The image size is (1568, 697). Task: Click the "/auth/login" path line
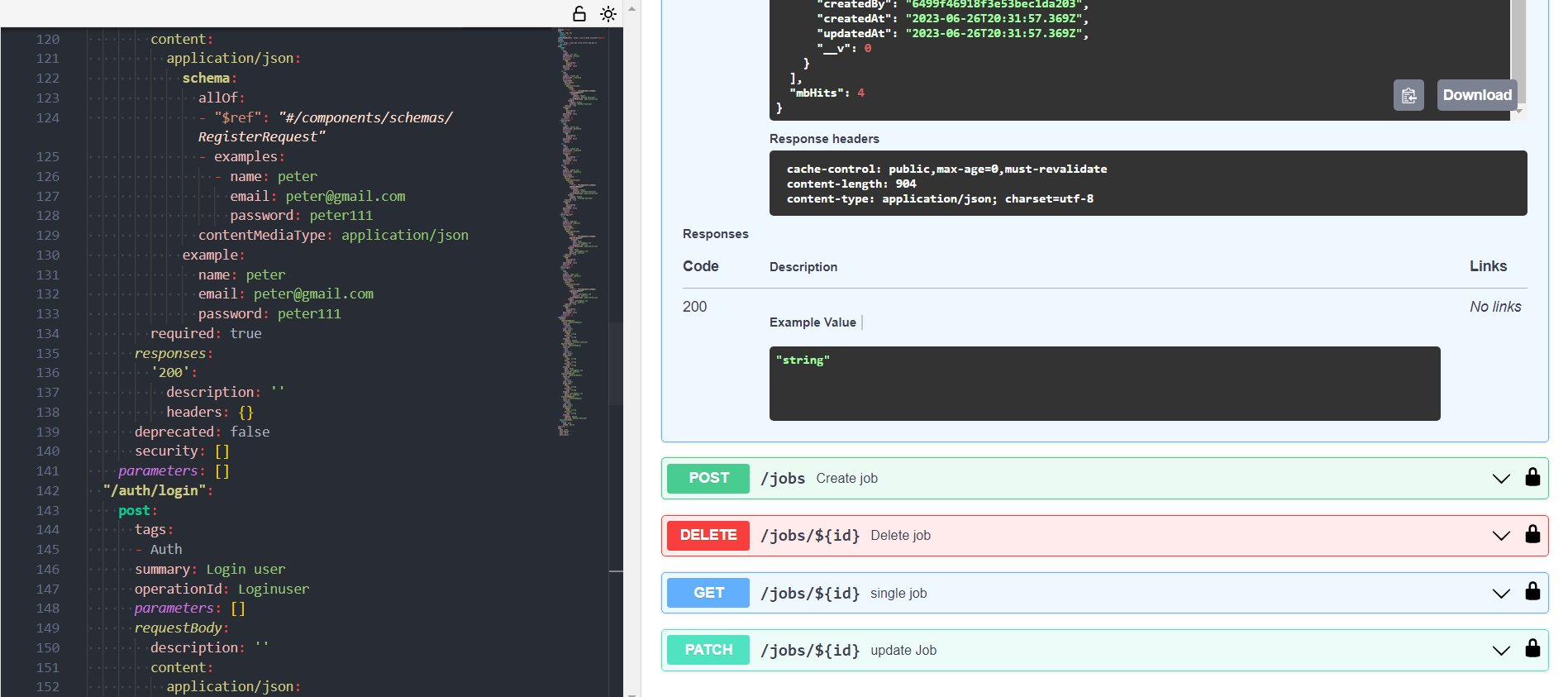(x=157, y=490)
